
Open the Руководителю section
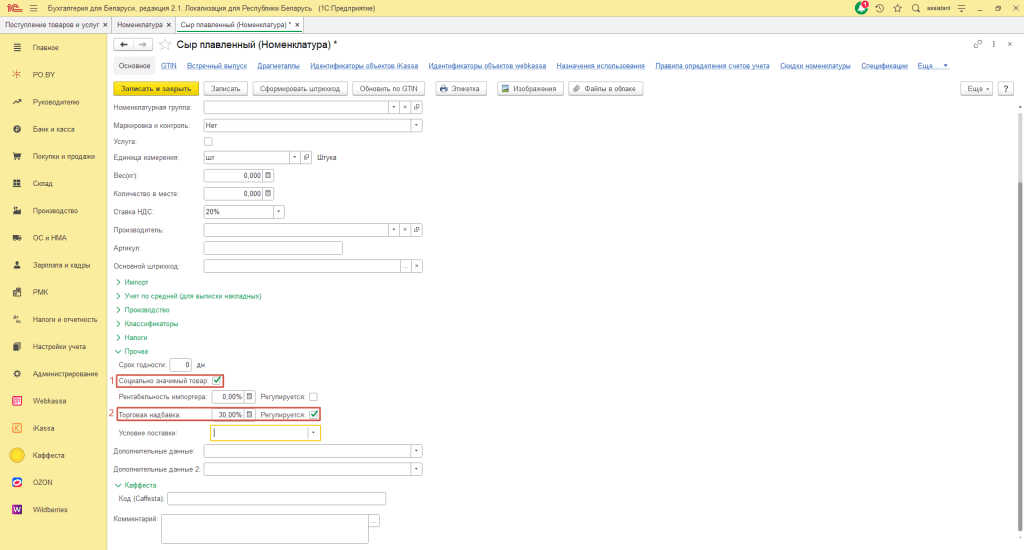56,102
